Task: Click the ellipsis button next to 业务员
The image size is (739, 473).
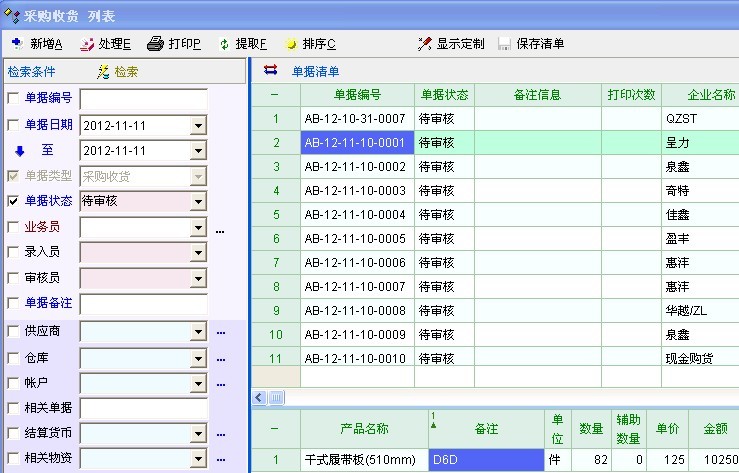Action: click(x=220, y=228)
